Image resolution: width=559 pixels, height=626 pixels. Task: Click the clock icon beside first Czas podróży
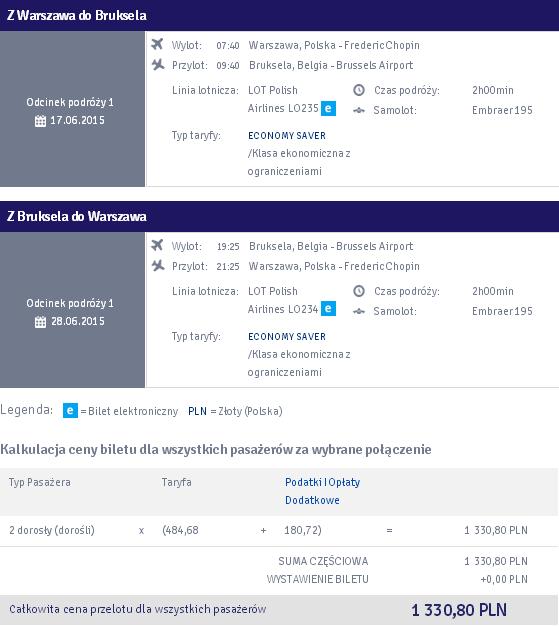pyautogui.click(x=359, y=90)
